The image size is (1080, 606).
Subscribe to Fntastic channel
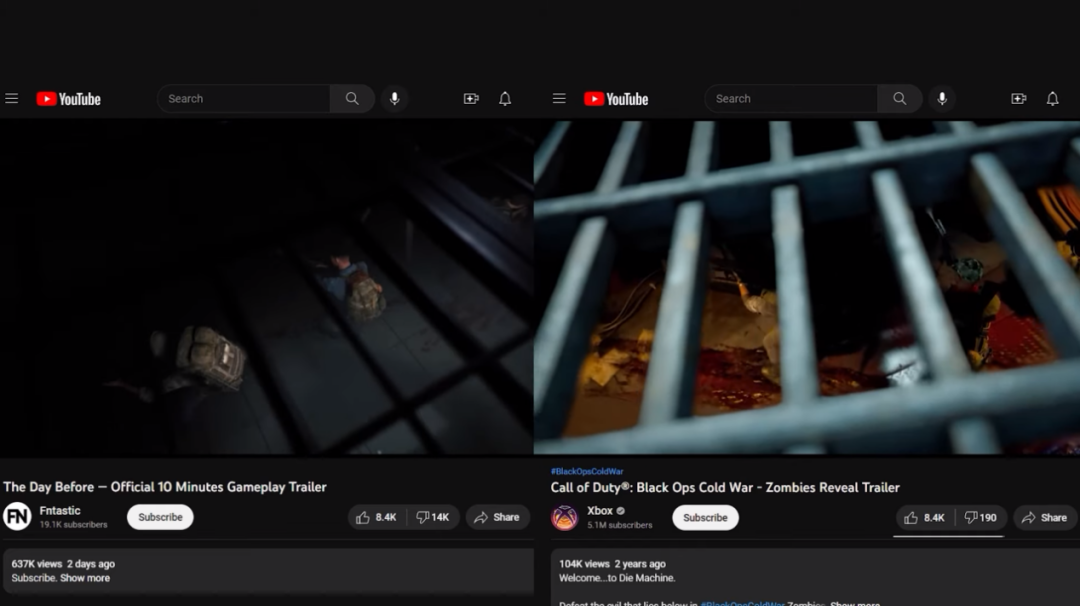tap(160, 517)
